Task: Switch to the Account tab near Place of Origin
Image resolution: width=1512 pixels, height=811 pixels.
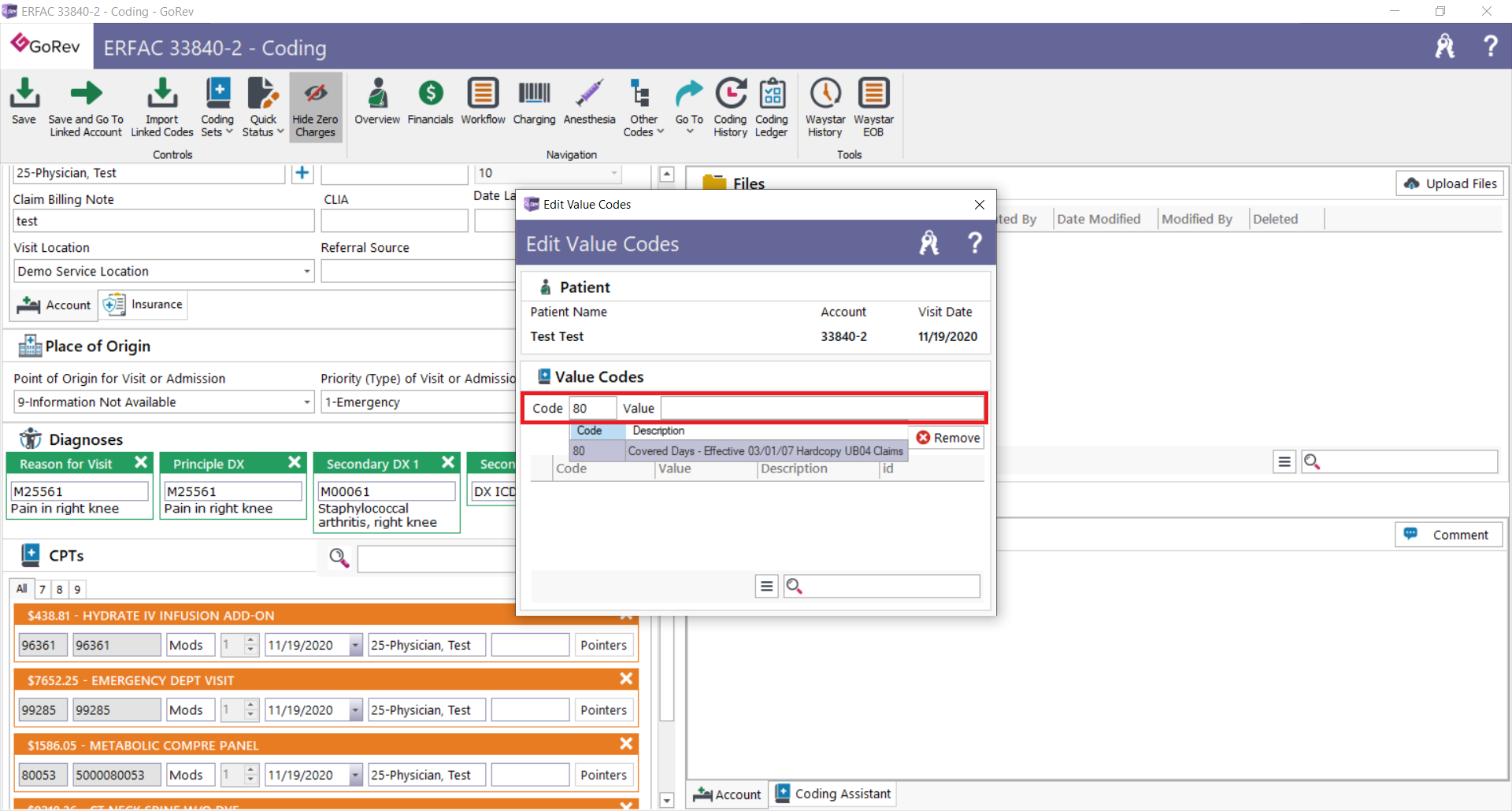Action: (x=54, y=305)
